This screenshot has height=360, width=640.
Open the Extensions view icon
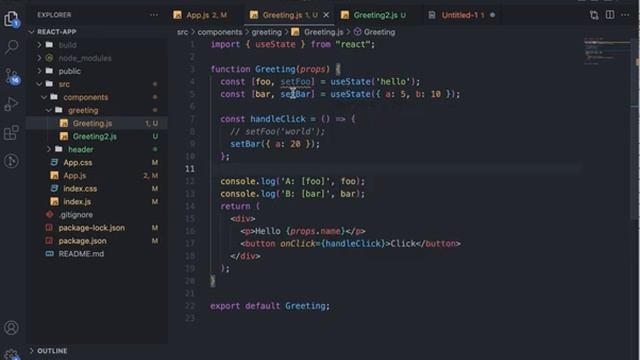[x=11, y=133]
